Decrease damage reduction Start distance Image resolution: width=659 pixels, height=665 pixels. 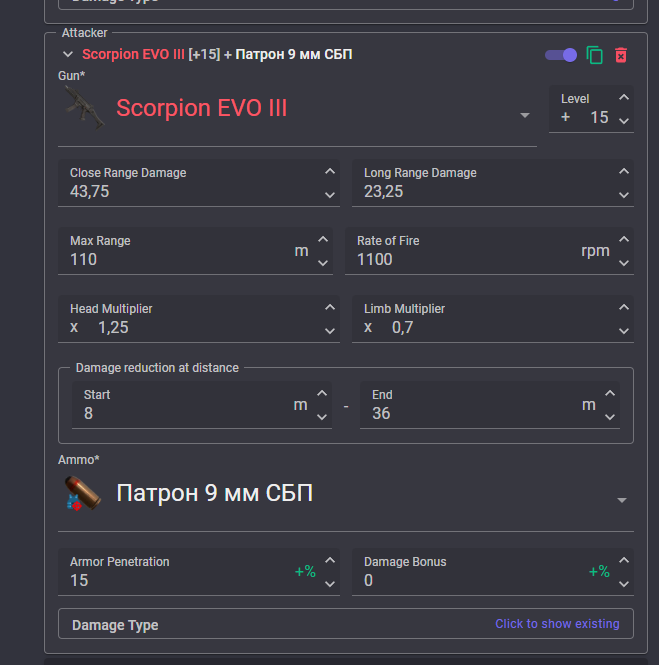[322, 417]
